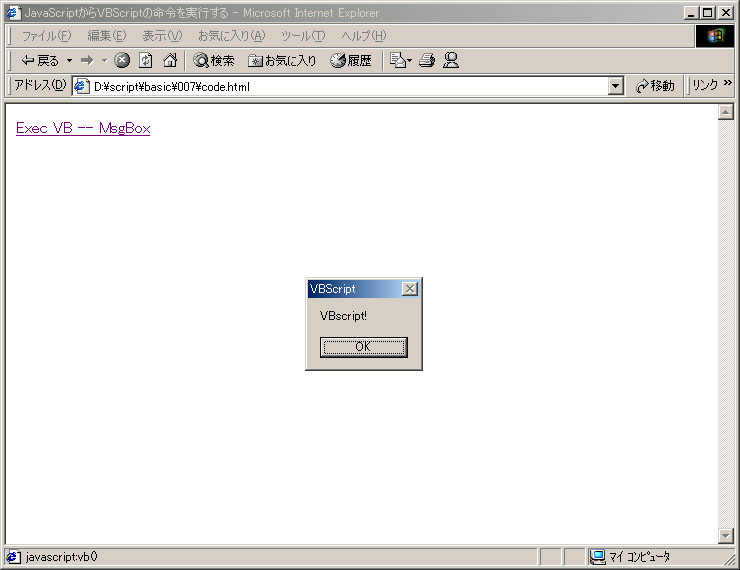Go to the home page icon

(170, 60)
